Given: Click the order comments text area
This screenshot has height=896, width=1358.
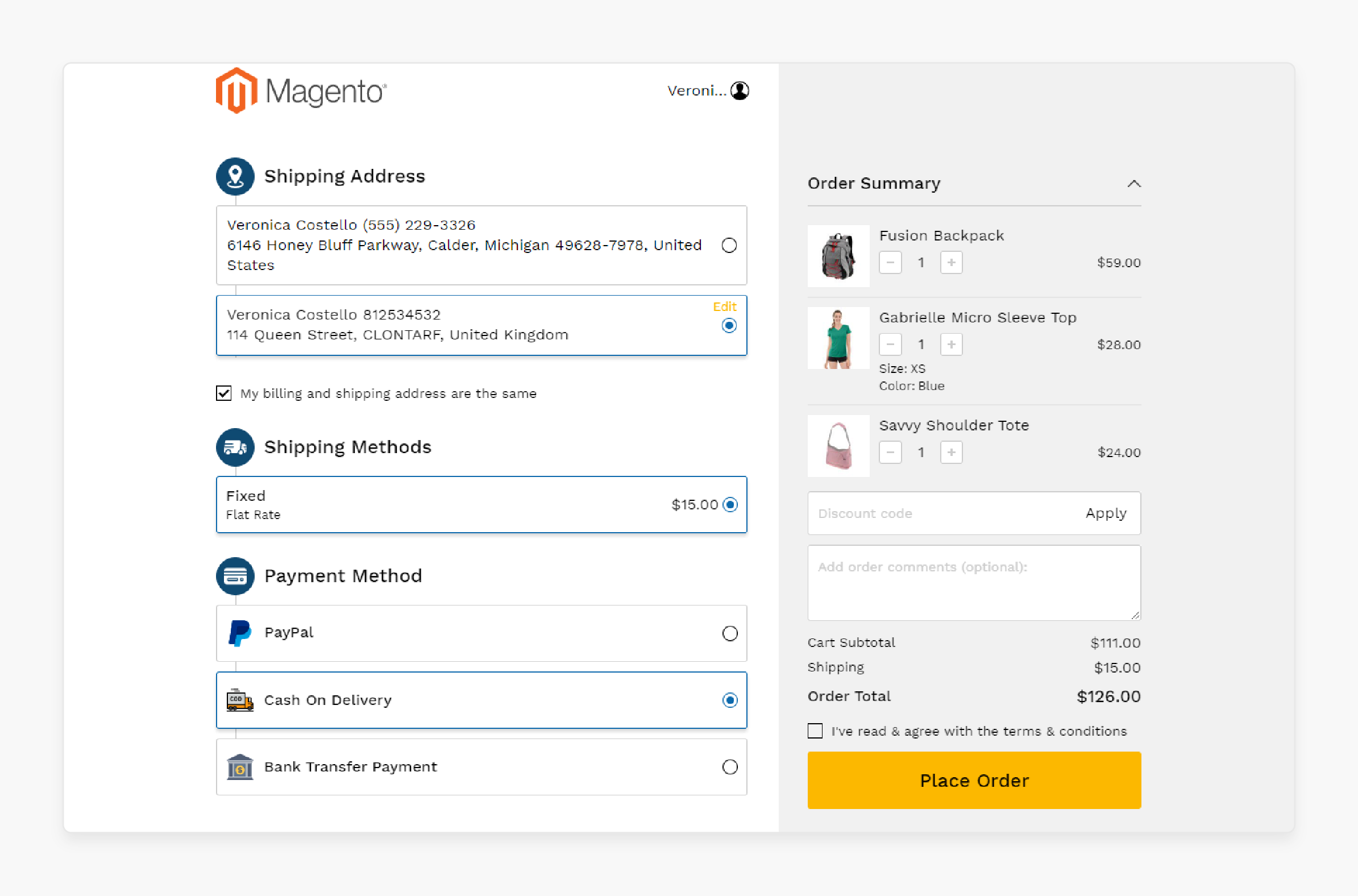Looking at the screenshot, I should (974, 583).
